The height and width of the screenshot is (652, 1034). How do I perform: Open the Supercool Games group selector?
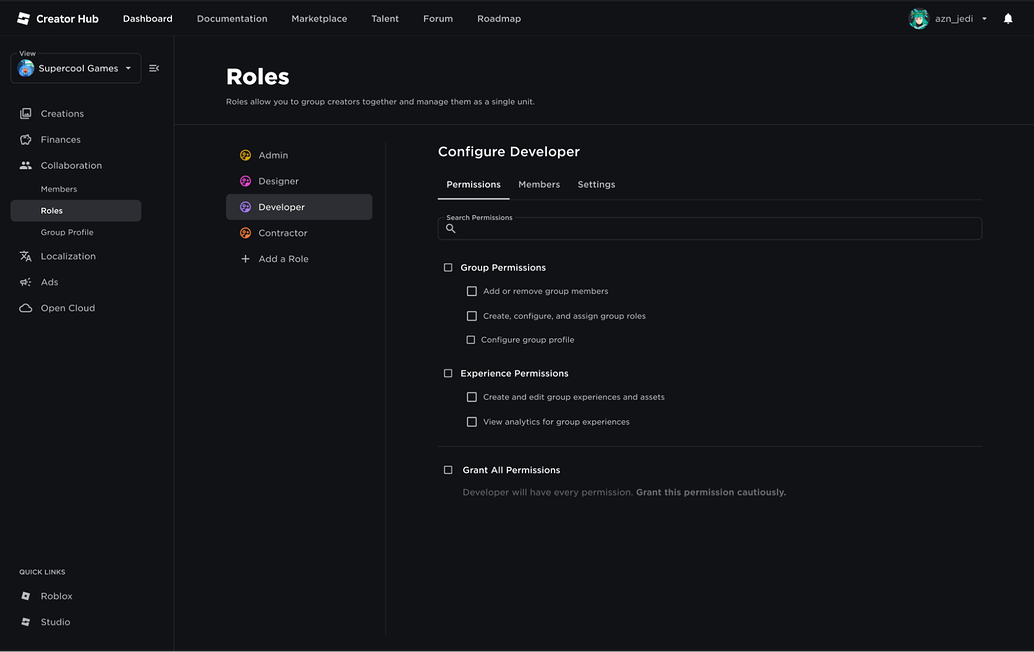coord(75,68)
